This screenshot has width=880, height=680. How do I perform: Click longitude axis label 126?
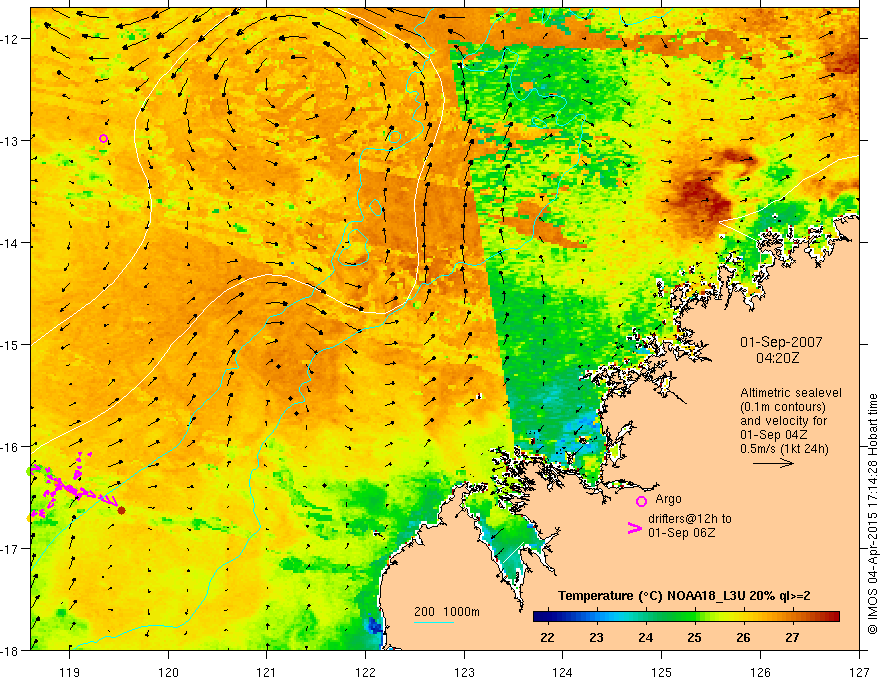click(760, 672)
